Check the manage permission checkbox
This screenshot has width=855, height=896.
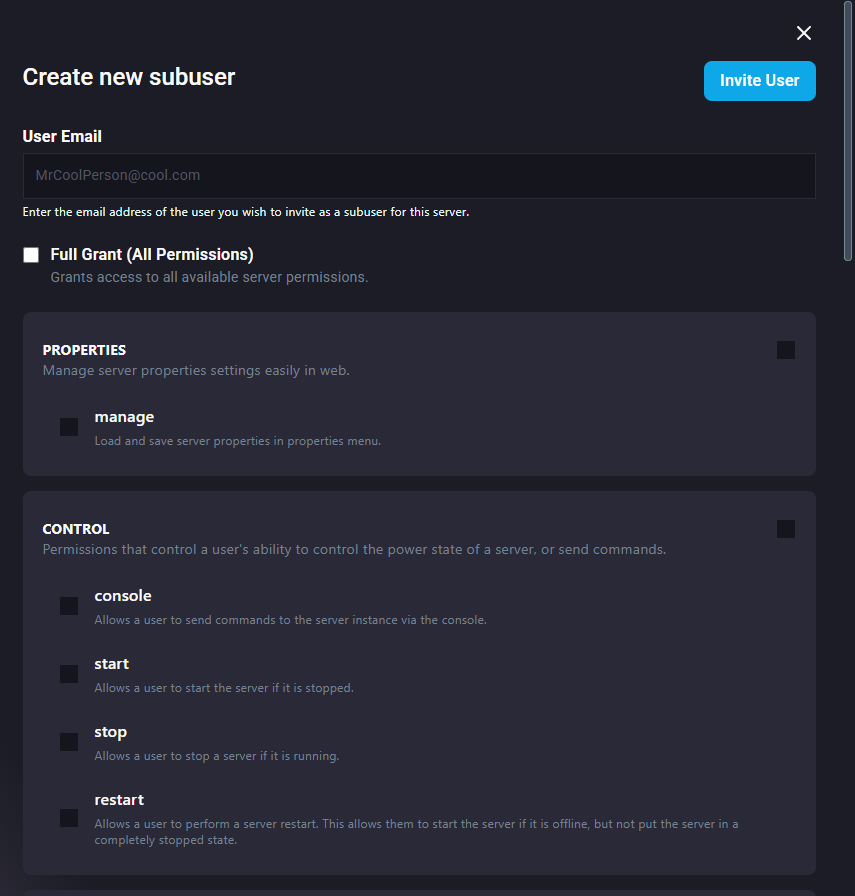pyautogui.click(x=69, y=427)
